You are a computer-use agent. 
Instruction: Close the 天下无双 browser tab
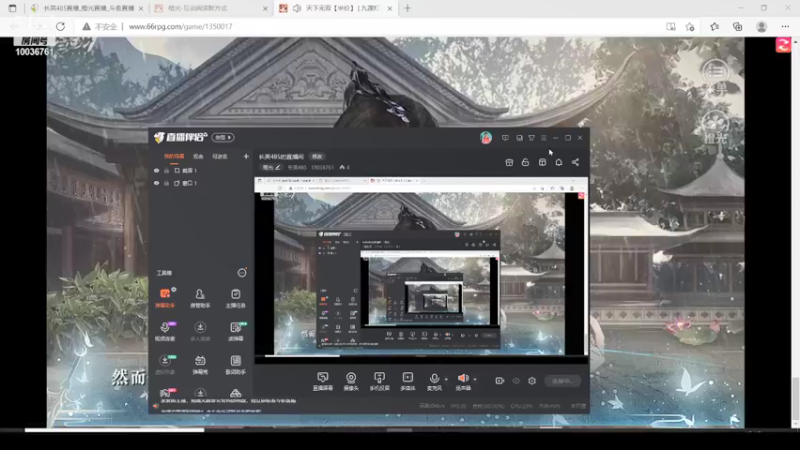click(390, 8)
